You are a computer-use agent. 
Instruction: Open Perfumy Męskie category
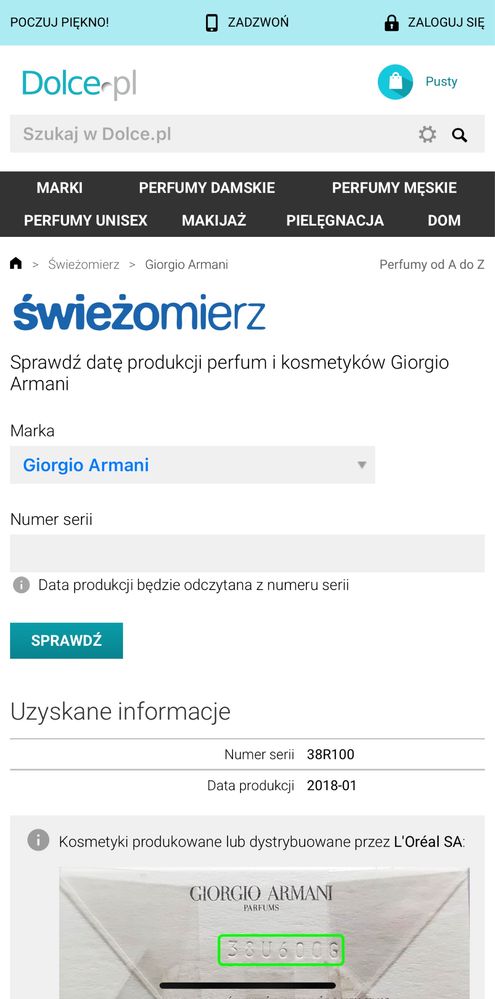[x=394, y=188]
